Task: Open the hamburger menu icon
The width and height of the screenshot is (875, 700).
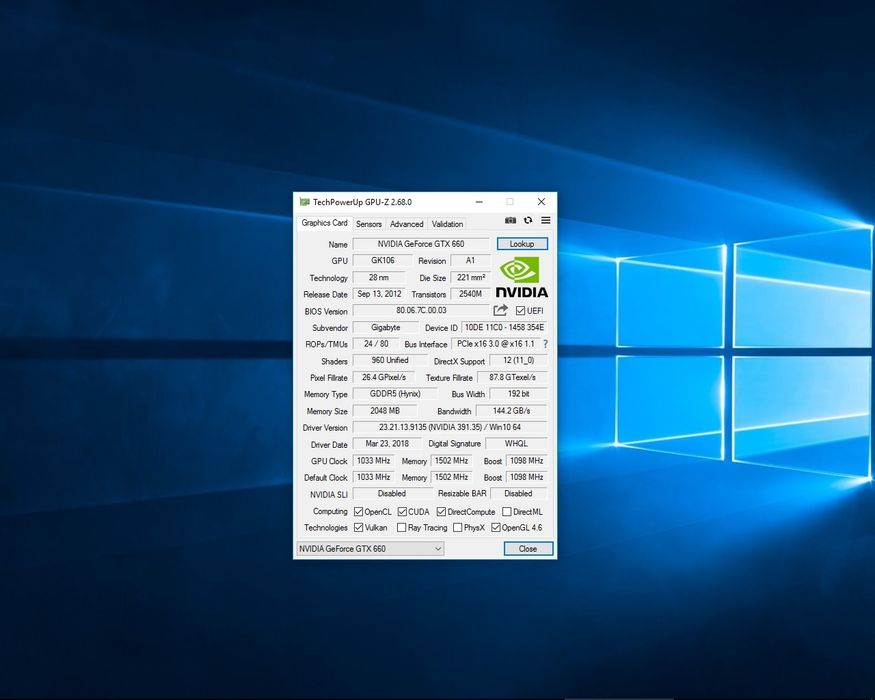Action: pyautogui.click(x=546, y=221)
